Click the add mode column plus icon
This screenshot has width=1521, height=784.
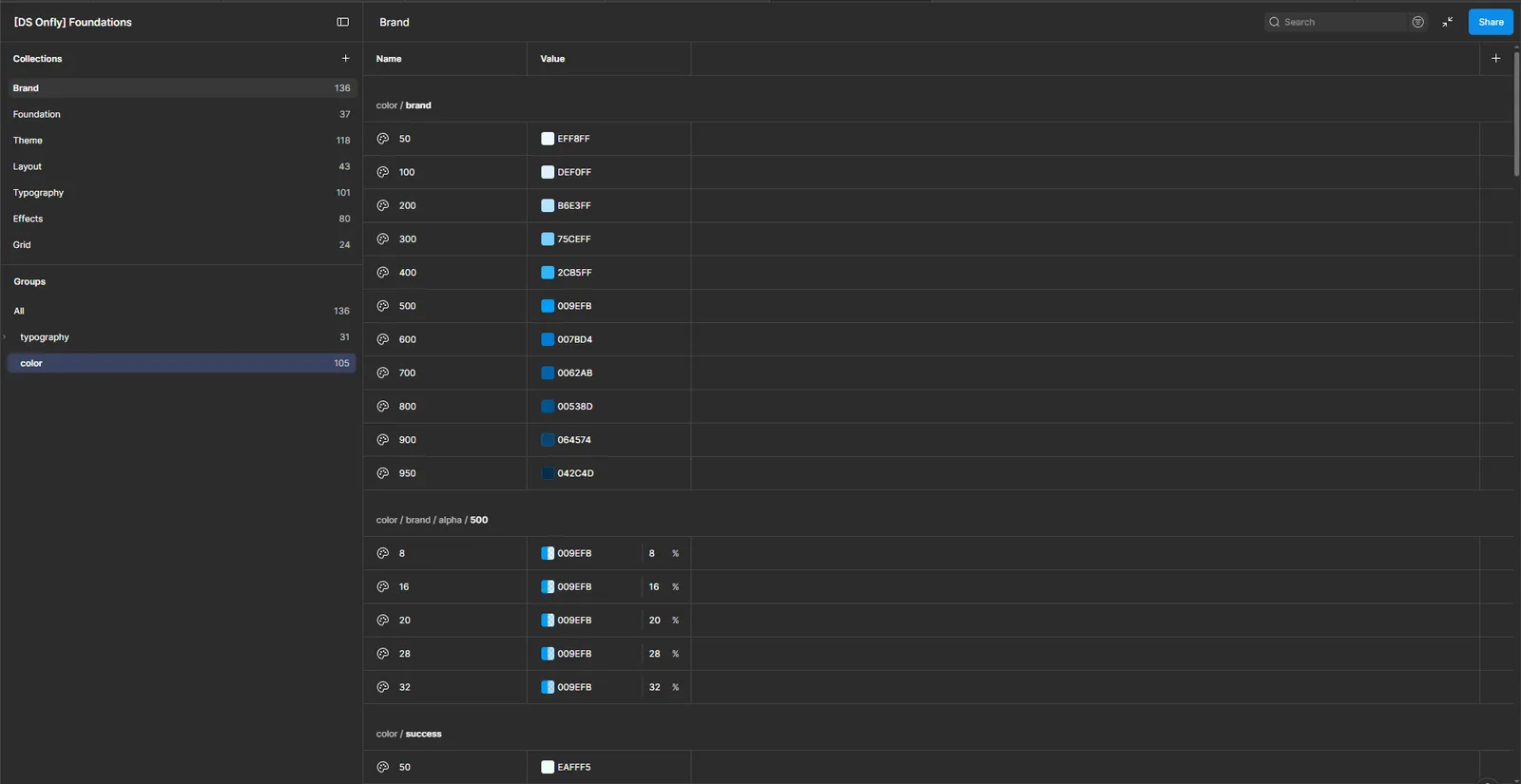coord(1495,58)
